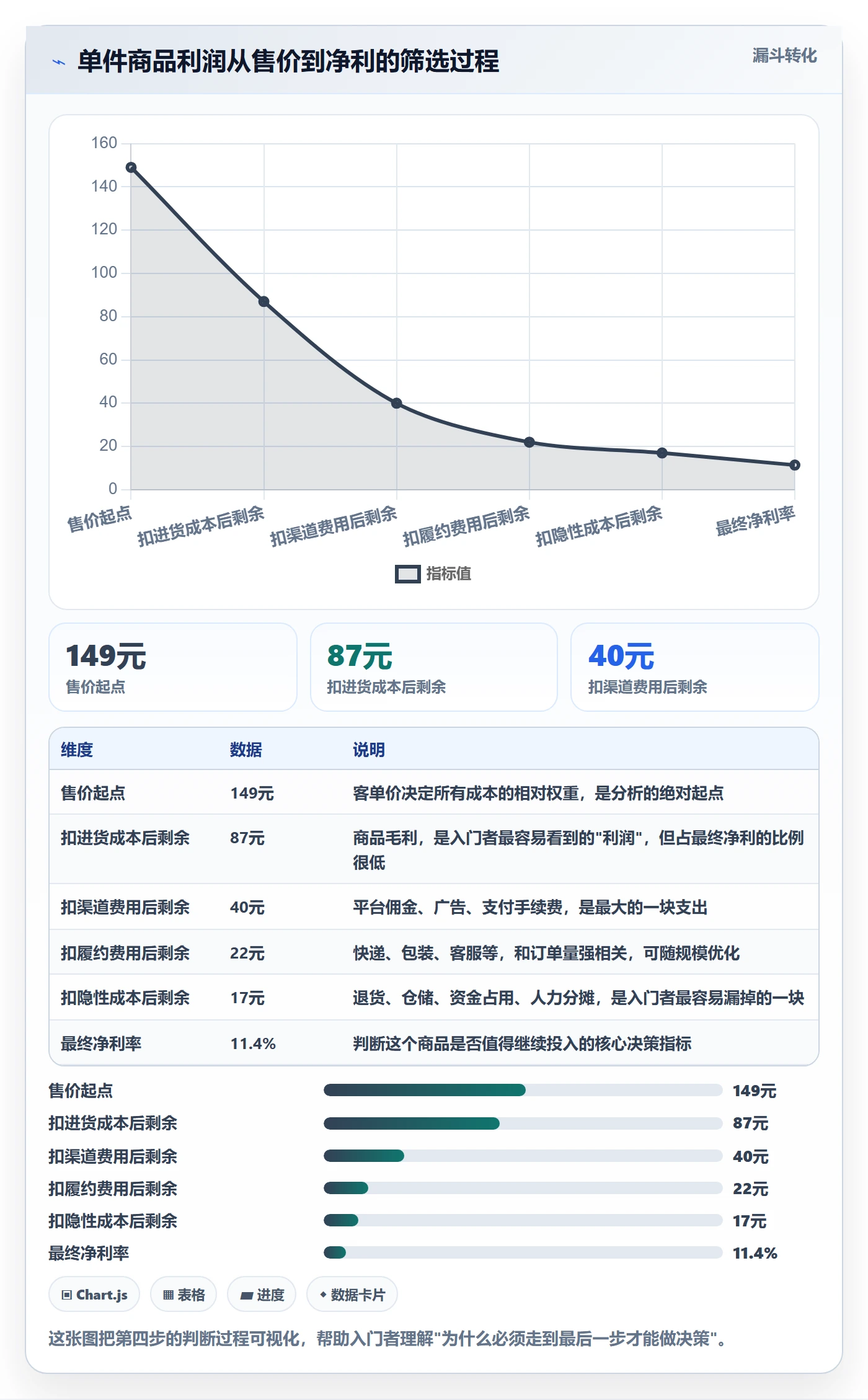Click the 最终净利率 progress bar

point(523,1252)
